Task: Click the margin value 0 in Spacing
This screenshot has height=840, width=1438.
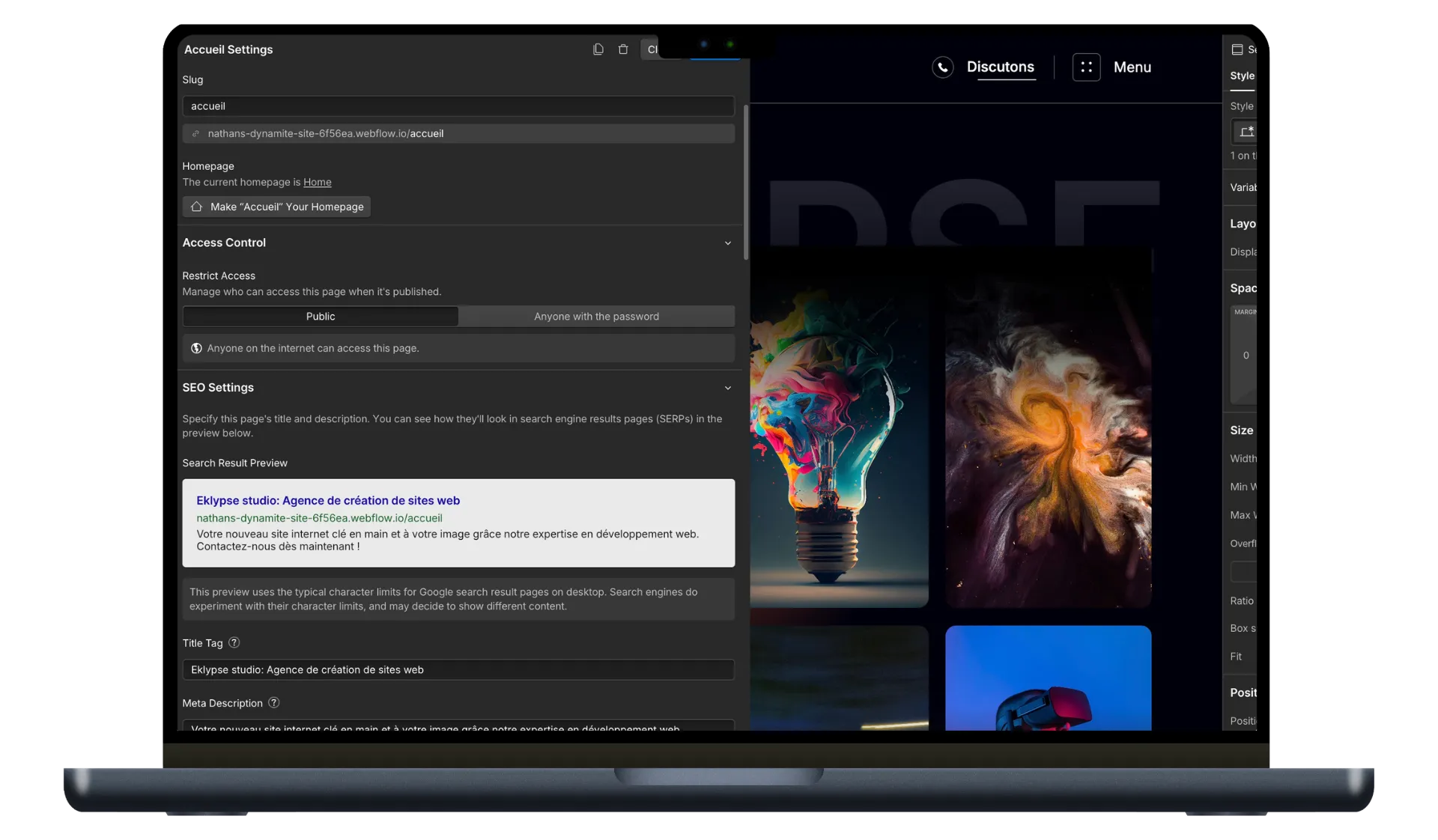Action: [x=1246, y=356]
